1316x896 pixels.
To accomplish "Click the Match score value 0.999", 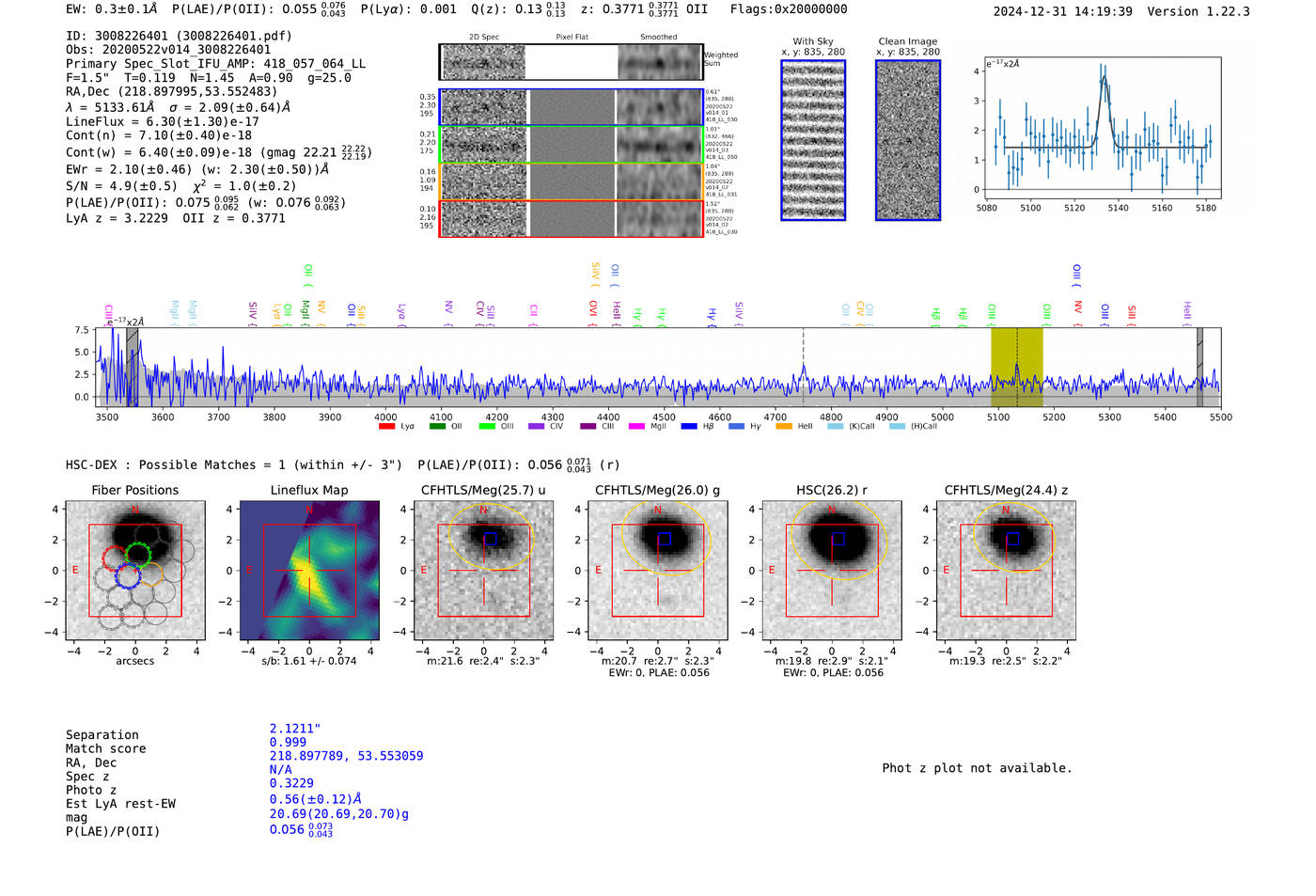I will [x=288, y=743].
